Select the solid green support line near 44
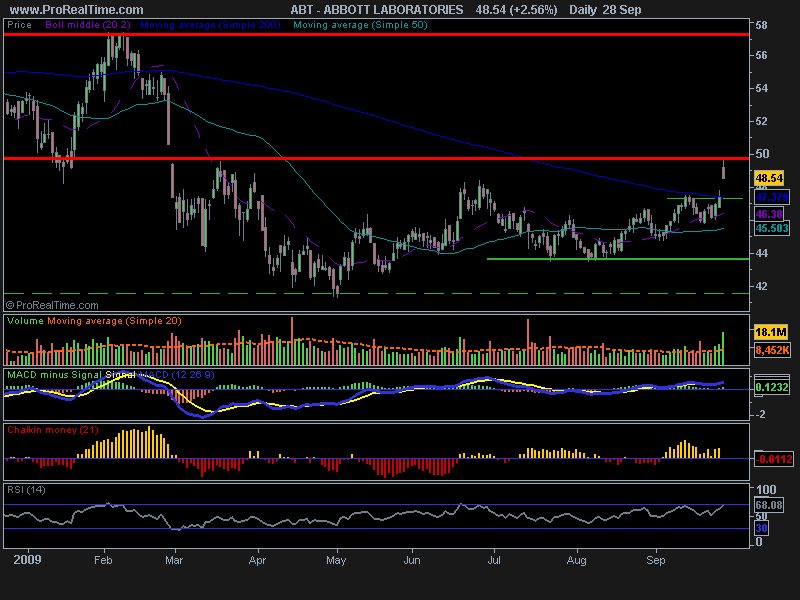800x600 pixels. [x=618, y=259]
